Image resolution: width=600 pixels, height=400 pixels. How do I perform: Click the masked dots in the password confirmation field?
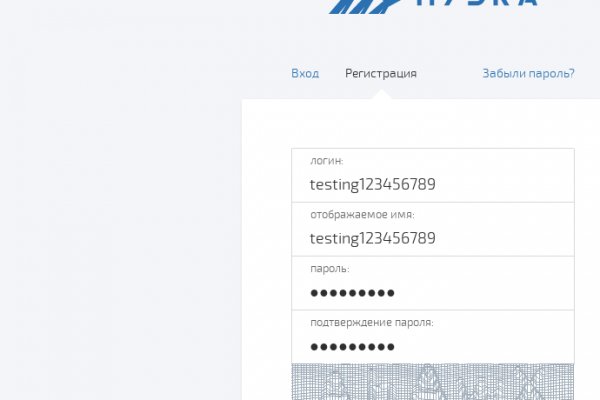(352, 347)
